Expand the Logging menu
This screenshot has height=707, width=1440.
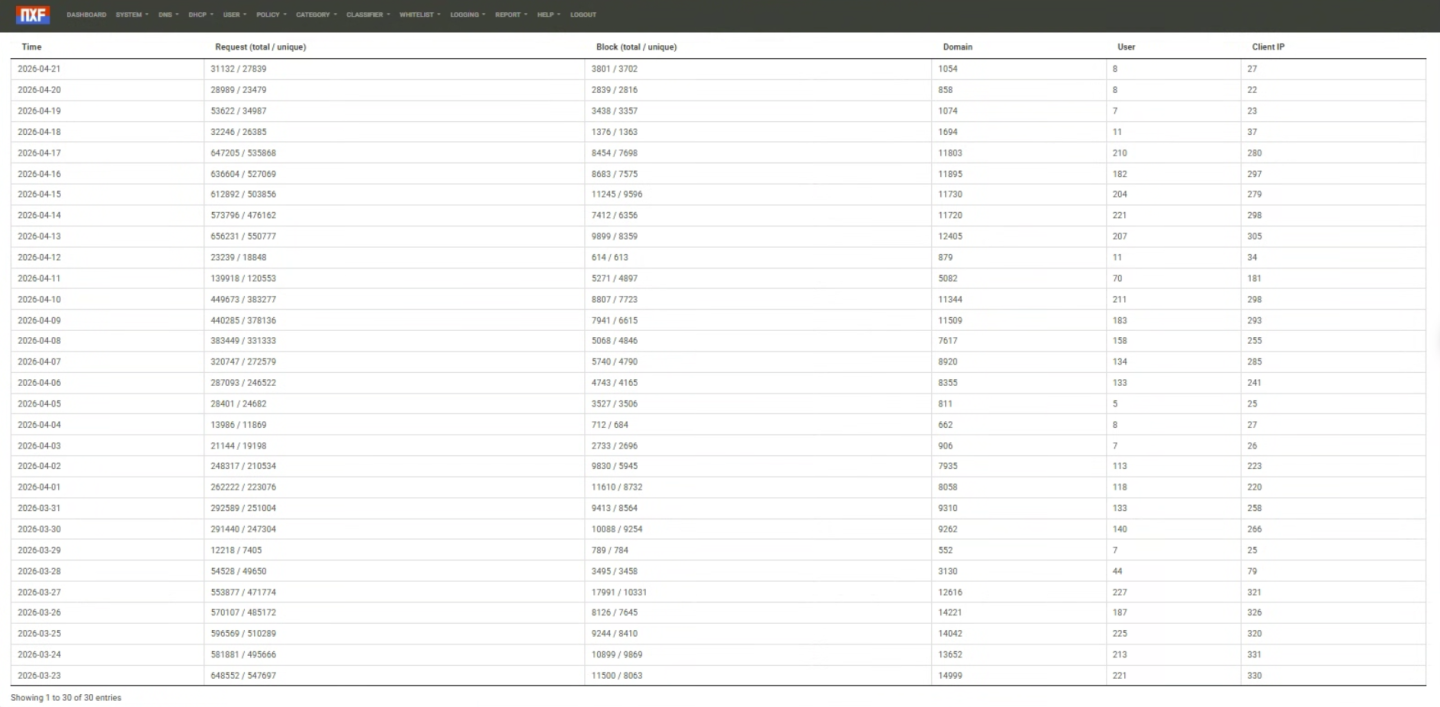[x=467, y=15]
